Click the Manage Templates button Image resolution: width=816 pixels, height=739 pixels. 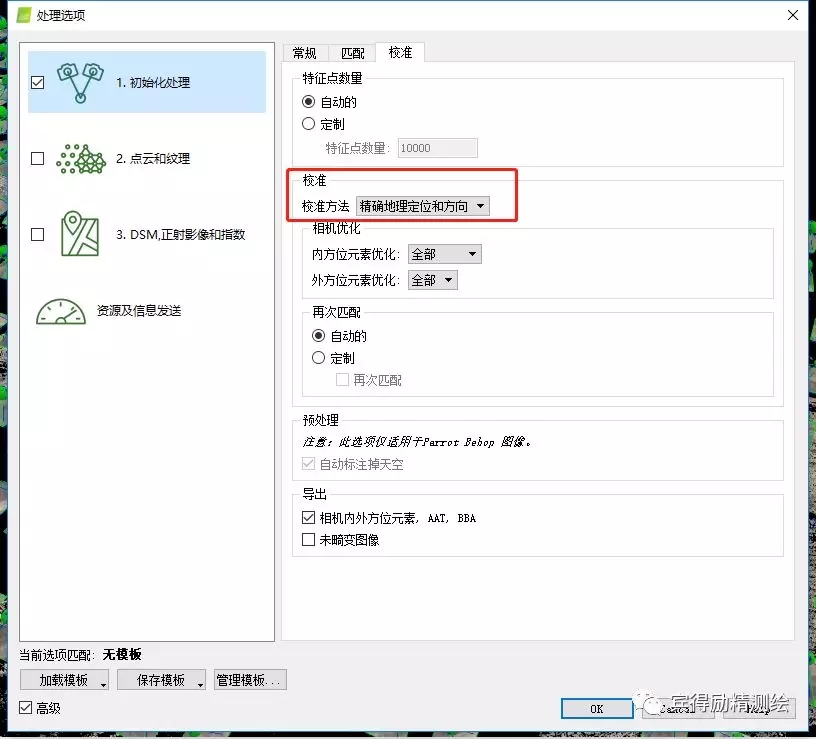point(250,680)
